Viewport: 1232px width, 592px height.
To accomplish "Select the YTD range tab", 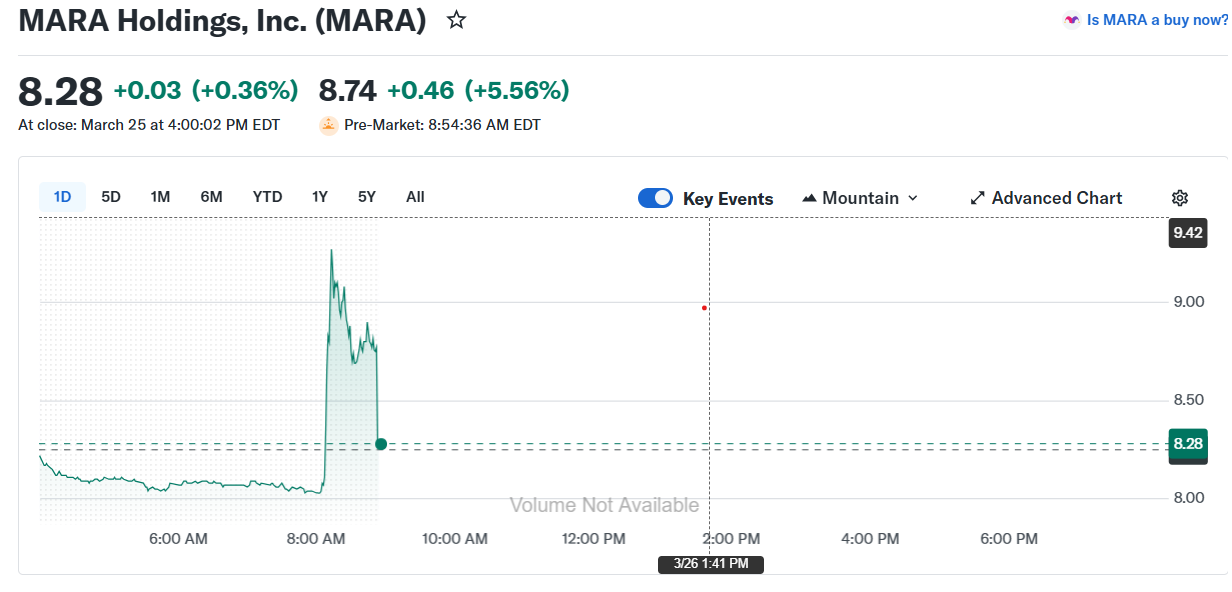I will tap(267, 196).
